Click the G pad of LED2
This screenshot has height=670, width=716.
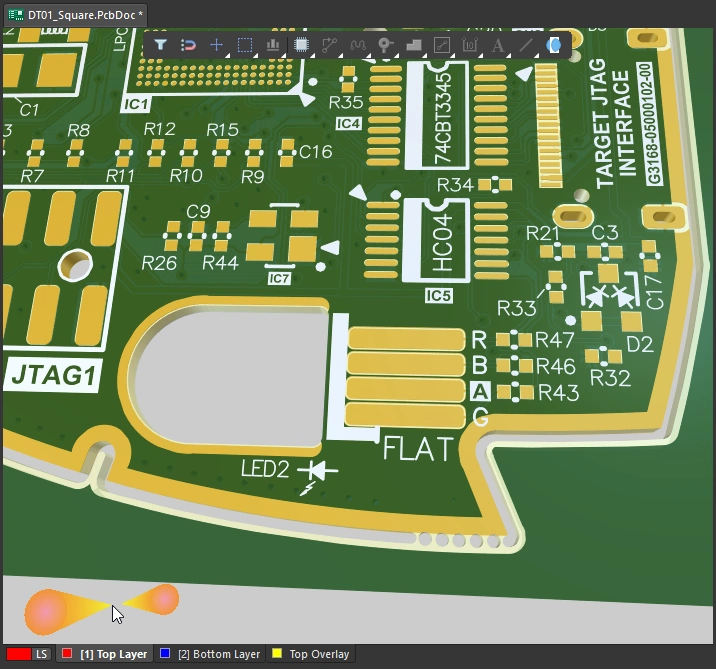405,416
